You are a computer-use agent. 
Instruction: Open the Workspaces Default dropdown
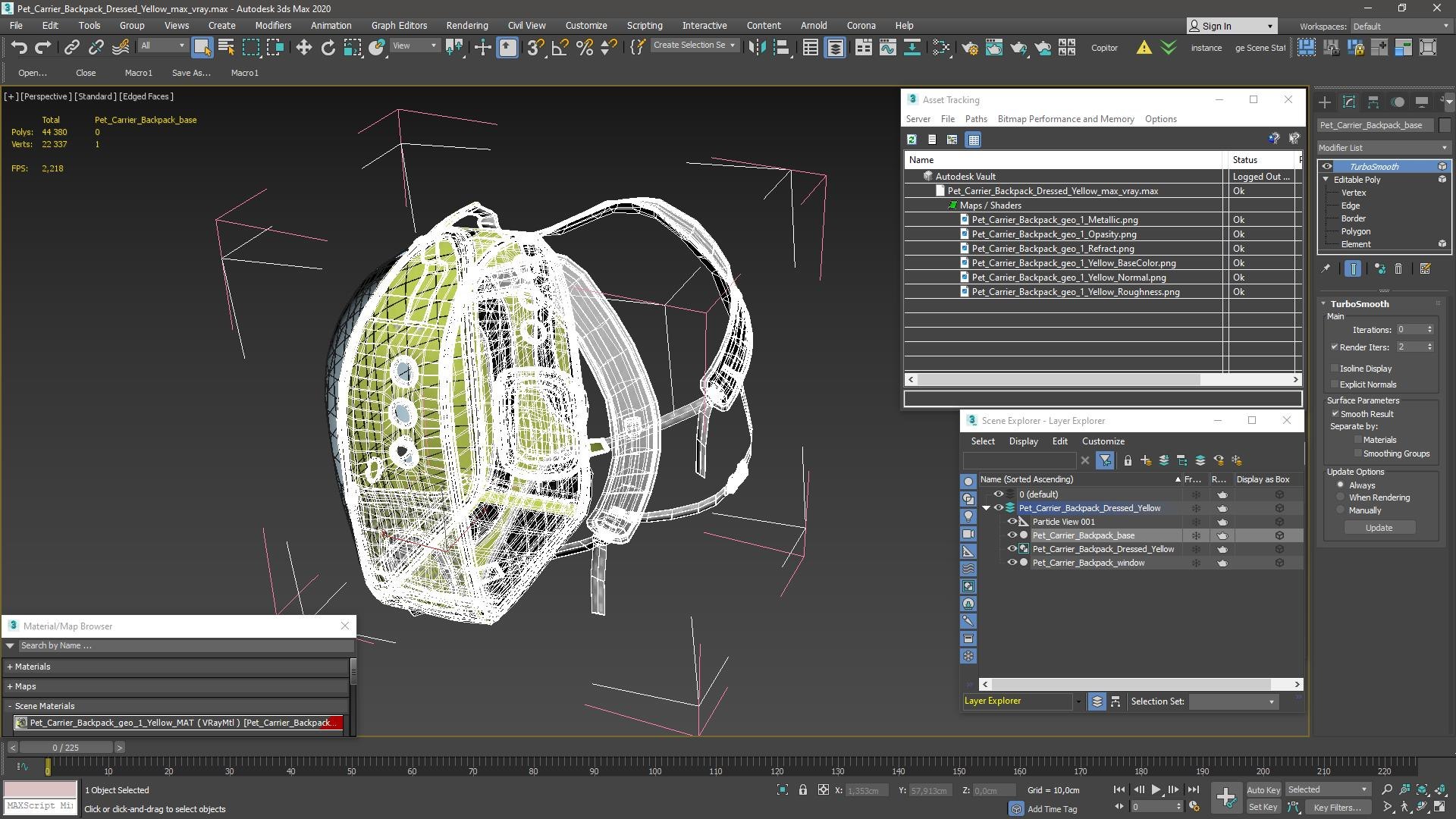(x=1400, y=27)
